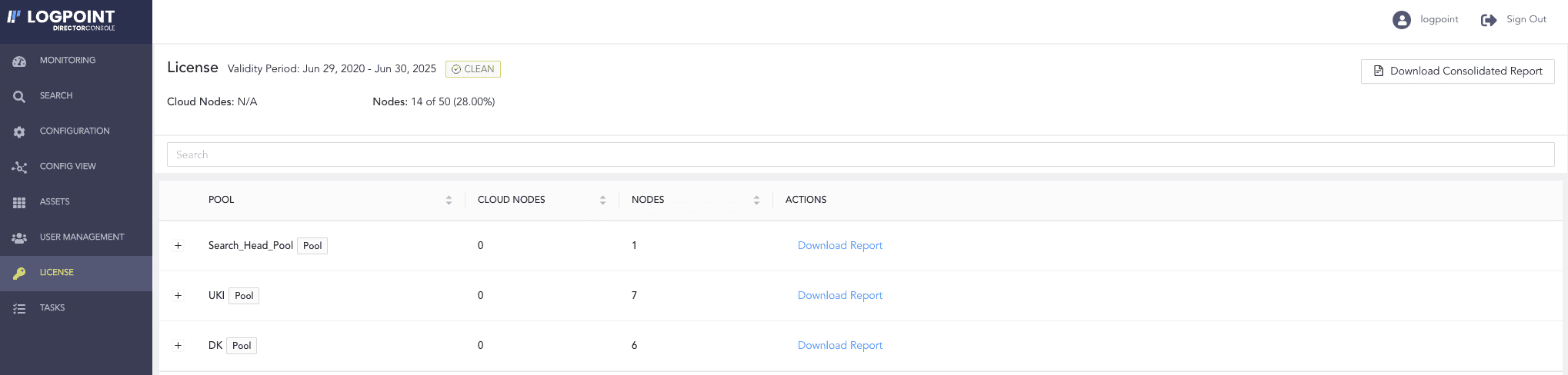The image size is (1568, 375).
Task: Click the Search magnifier icon in sidebar
Action: pyautogui.click(x=19, y=96)
